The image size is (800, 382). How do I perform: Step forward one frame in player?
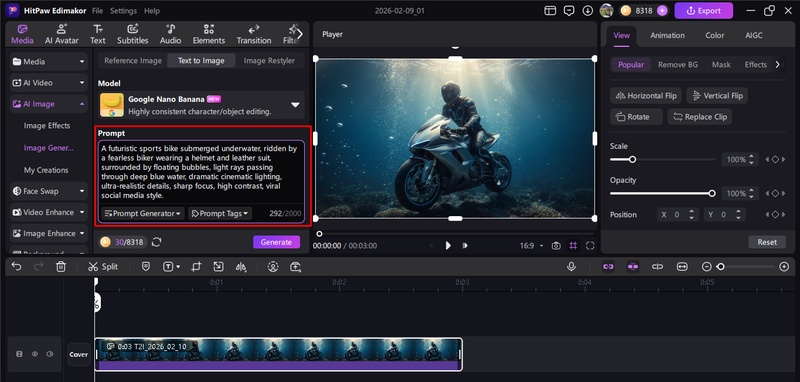pyautogui.click(x=465, y=246)
